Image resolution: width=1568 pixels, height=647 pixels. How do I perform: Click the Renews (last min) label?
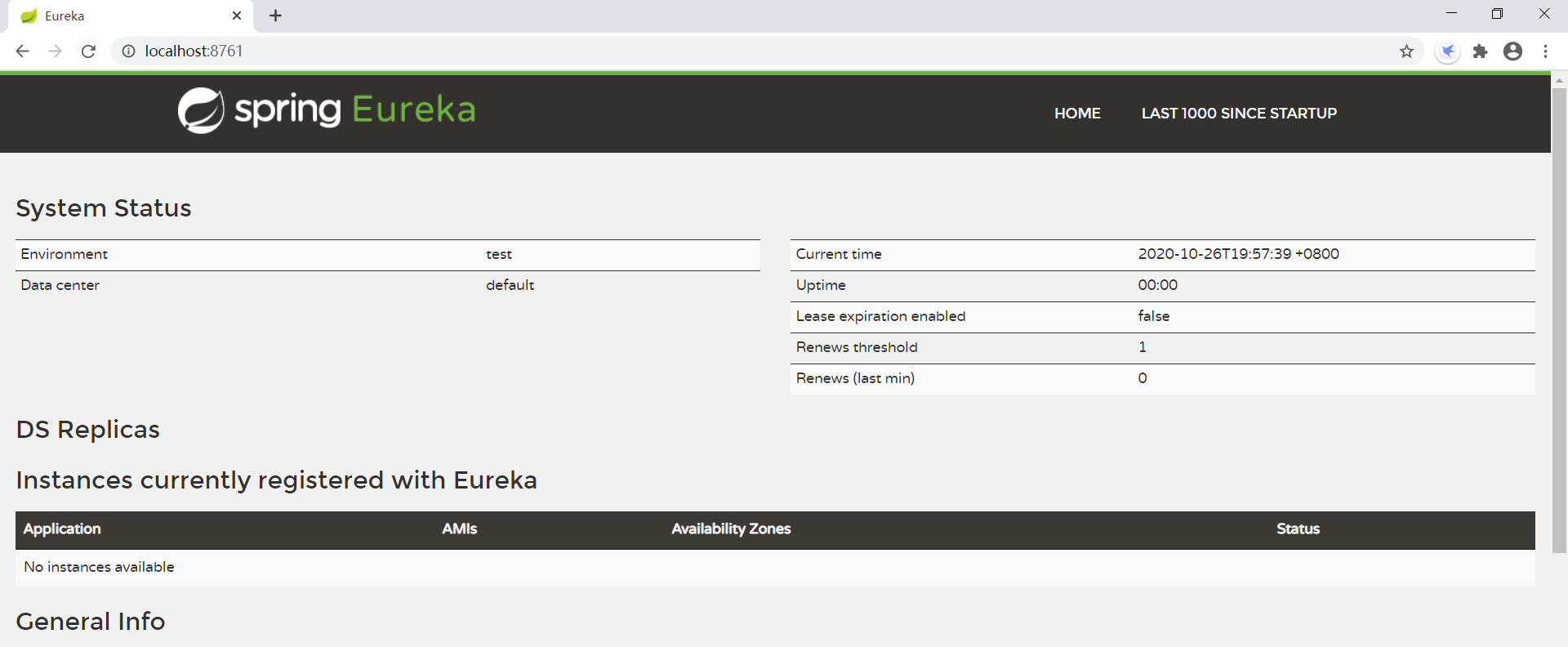(855, 378)
